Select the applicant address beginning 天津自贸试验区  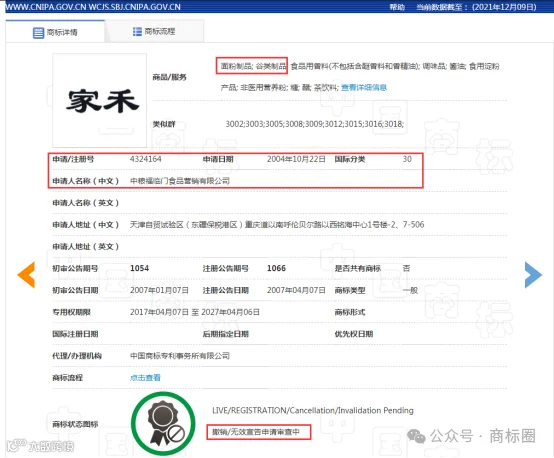point(277,224)
